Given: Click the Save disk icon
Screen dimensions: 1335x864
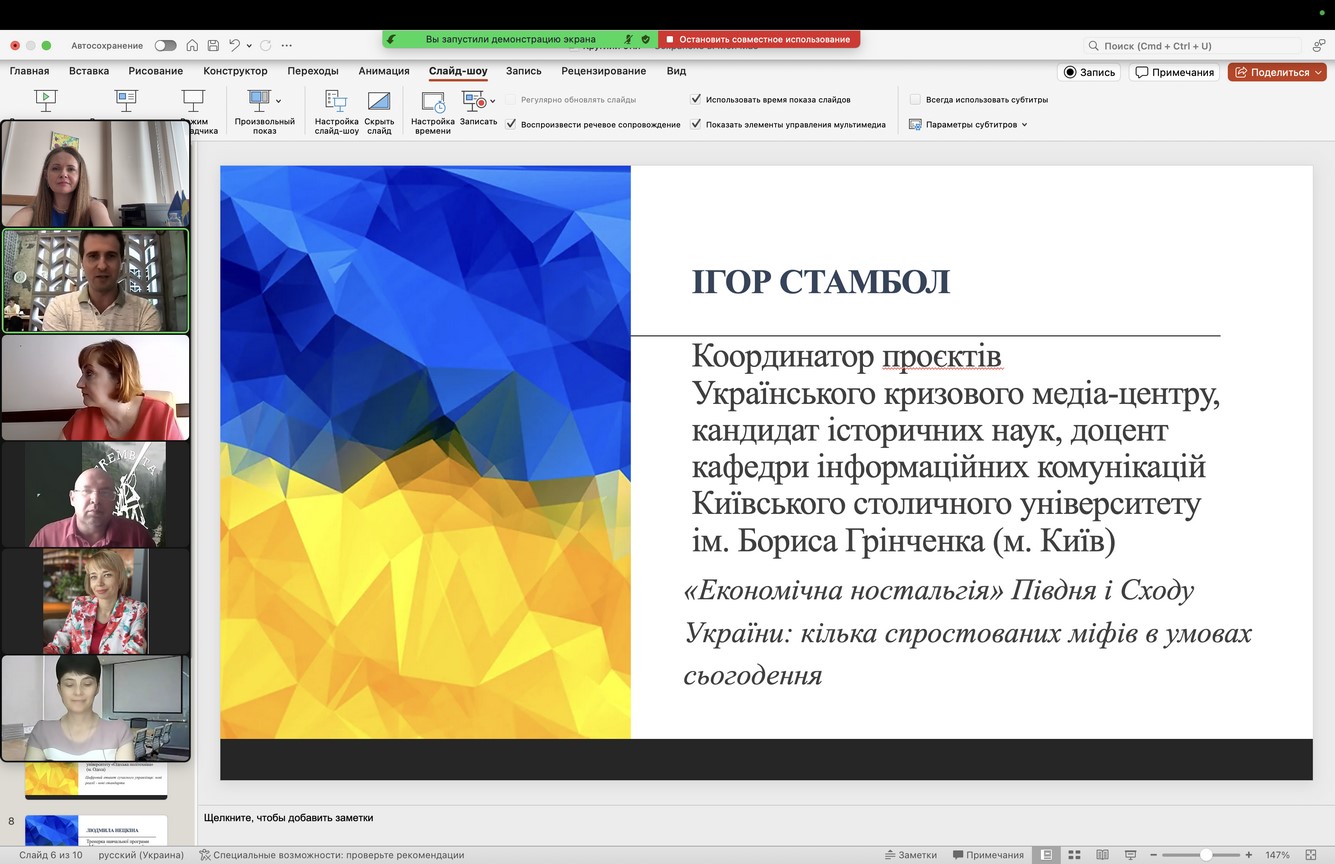Looking at the screenshot, I should click(214, 45).
